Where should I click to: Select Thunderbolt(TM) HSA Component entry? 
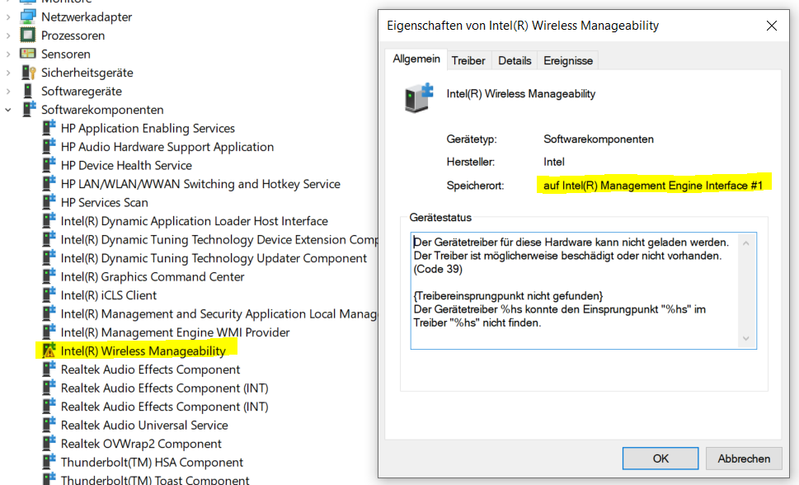pos(152,462)
